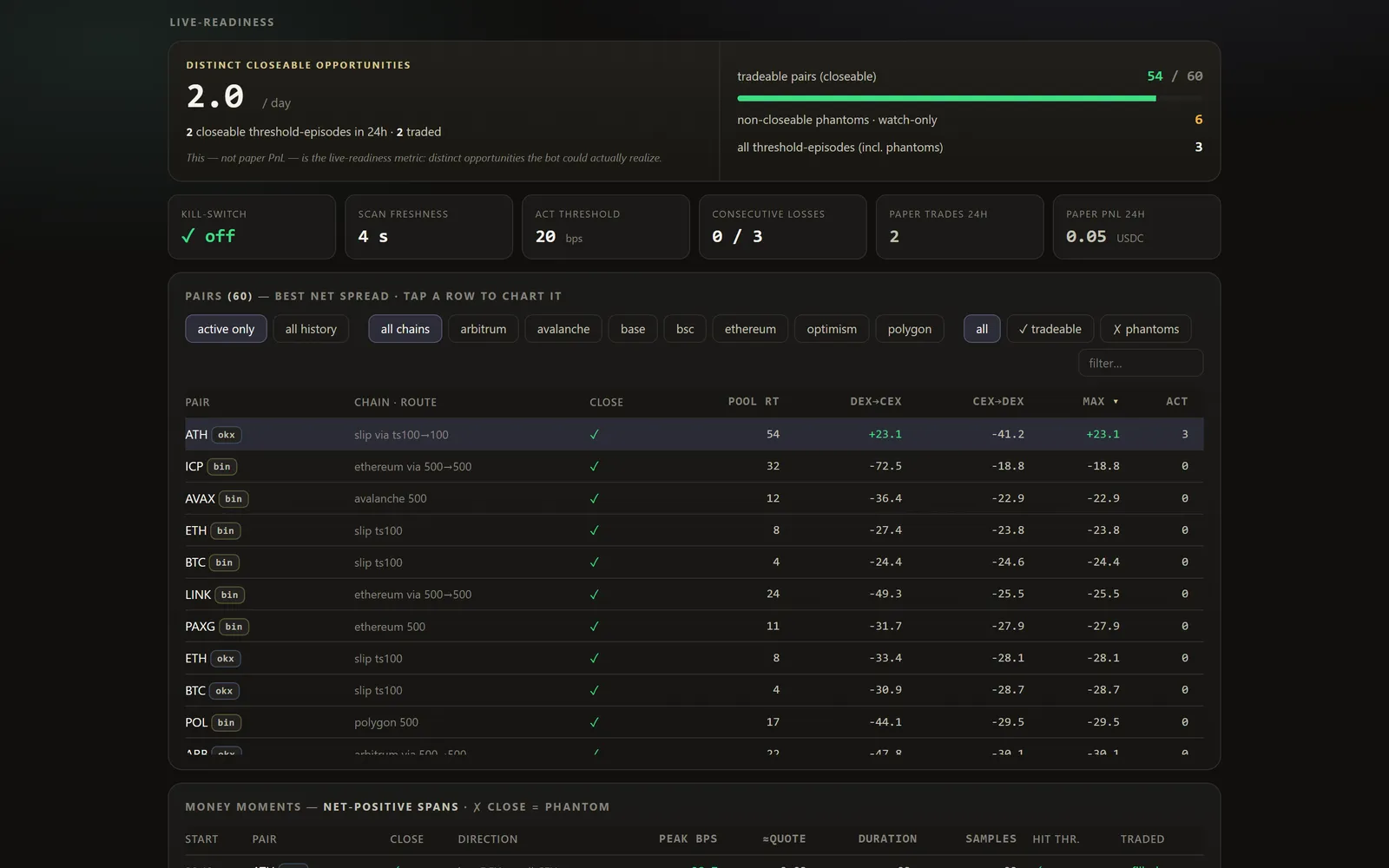Click the kill-switch green checkmark icon
Screen dimensions: 1389x868
(188, 236)
